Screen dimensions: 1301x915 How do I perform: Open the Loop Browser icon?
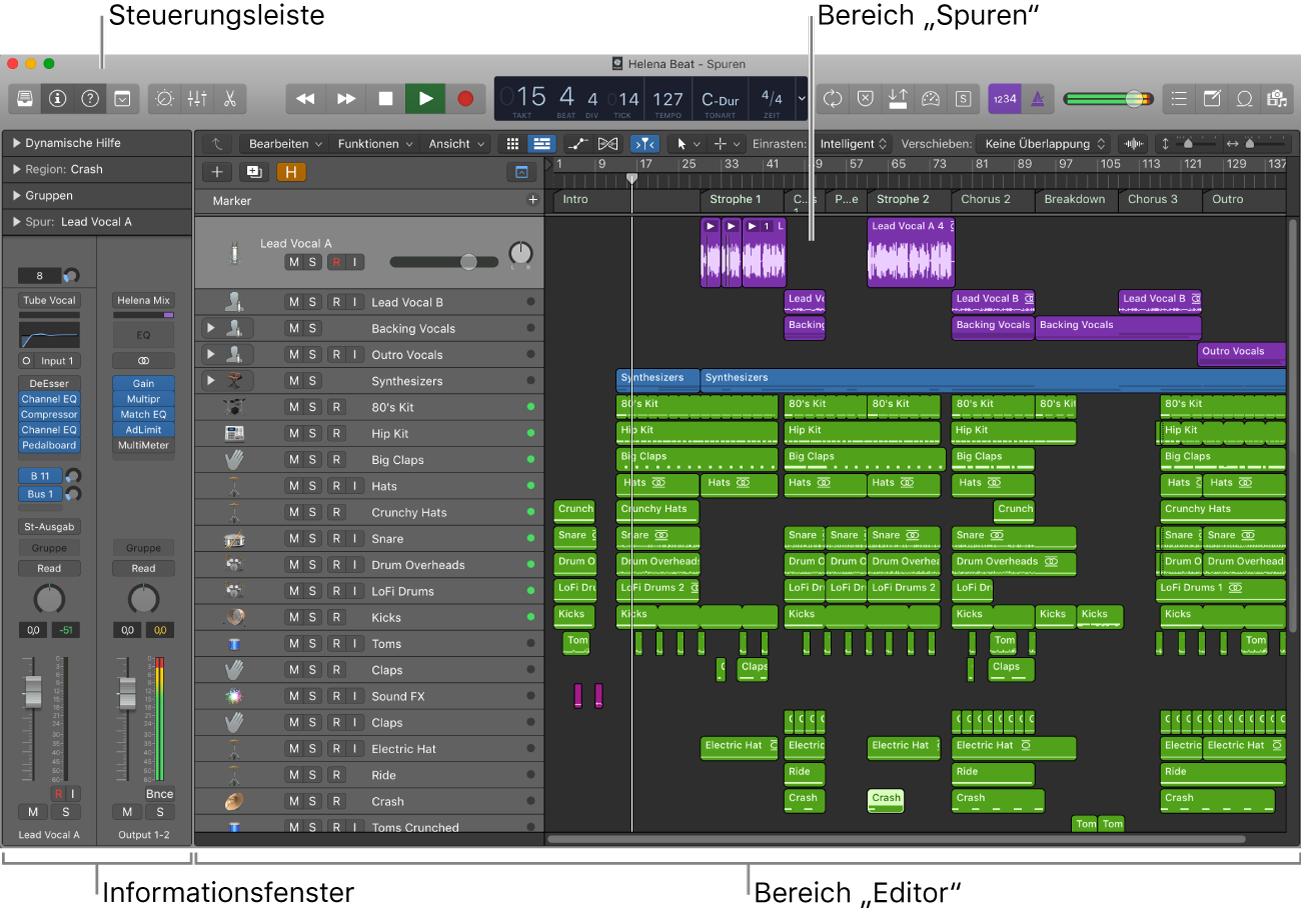(1245, 98)
